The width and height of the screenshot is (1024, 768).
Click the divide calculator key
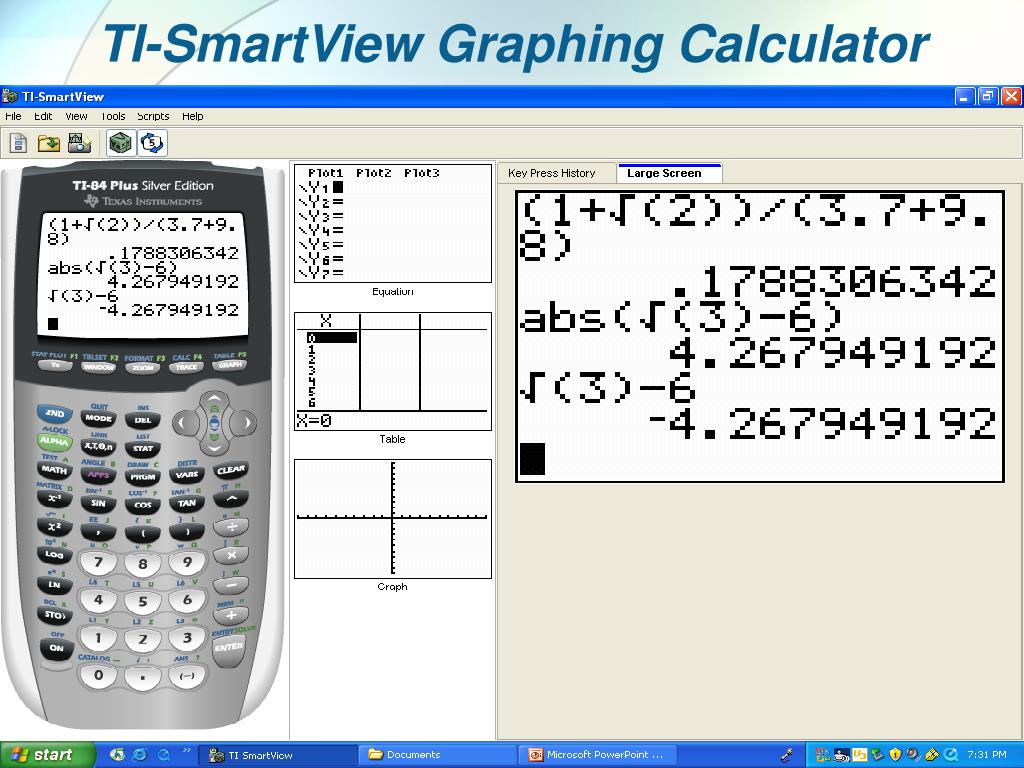(231, 527)
